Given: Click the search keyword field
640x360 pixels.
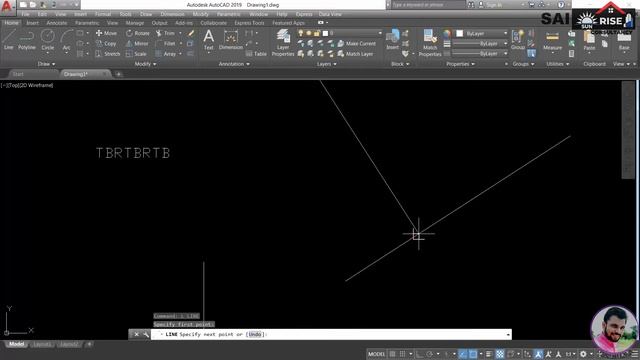Looking at the screenshot, I should (x=428, y=5).
